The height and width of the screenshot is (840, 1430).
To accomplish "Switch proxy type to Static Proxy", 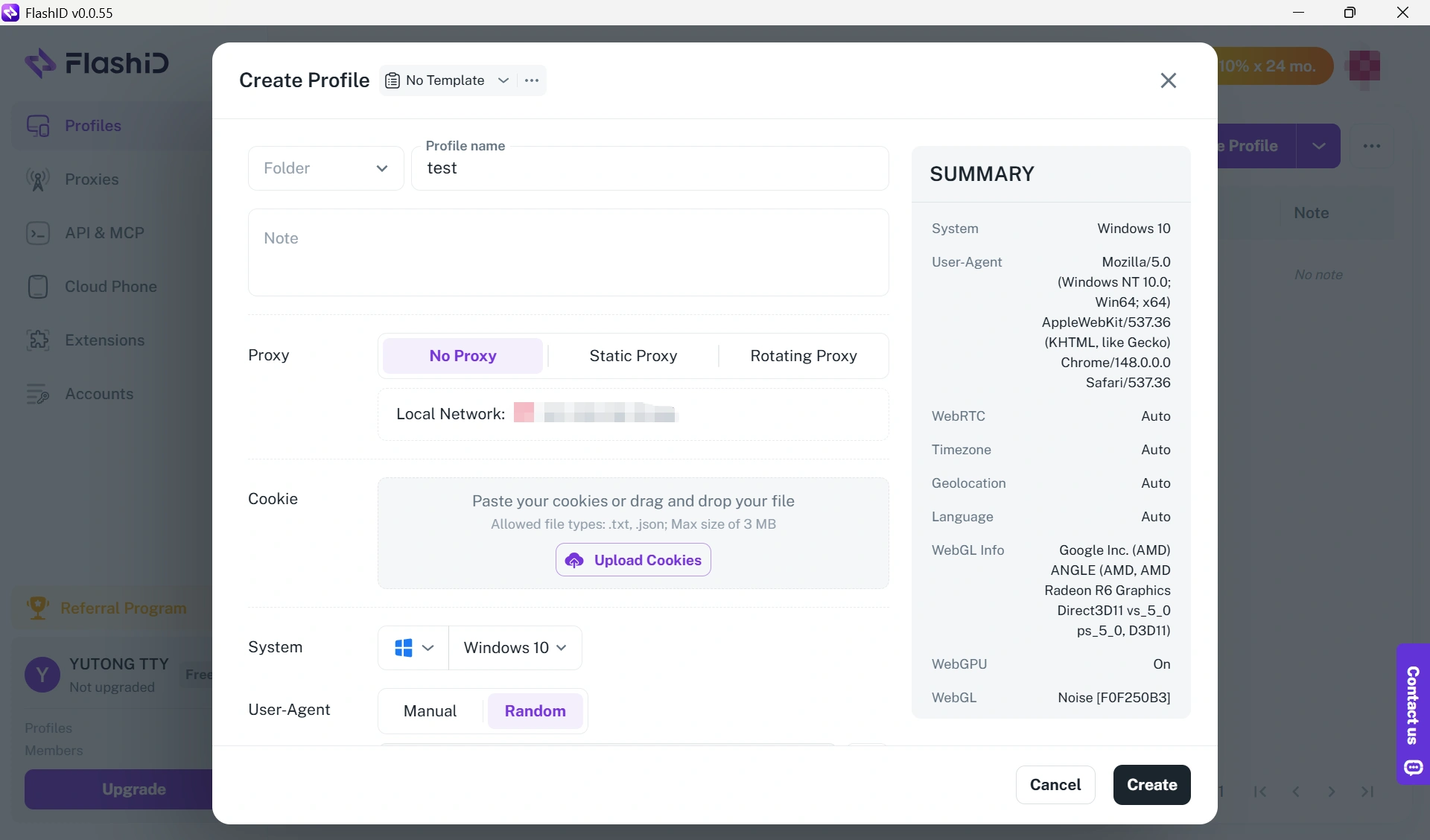I will pyautogui.click(x=633, y=356).
